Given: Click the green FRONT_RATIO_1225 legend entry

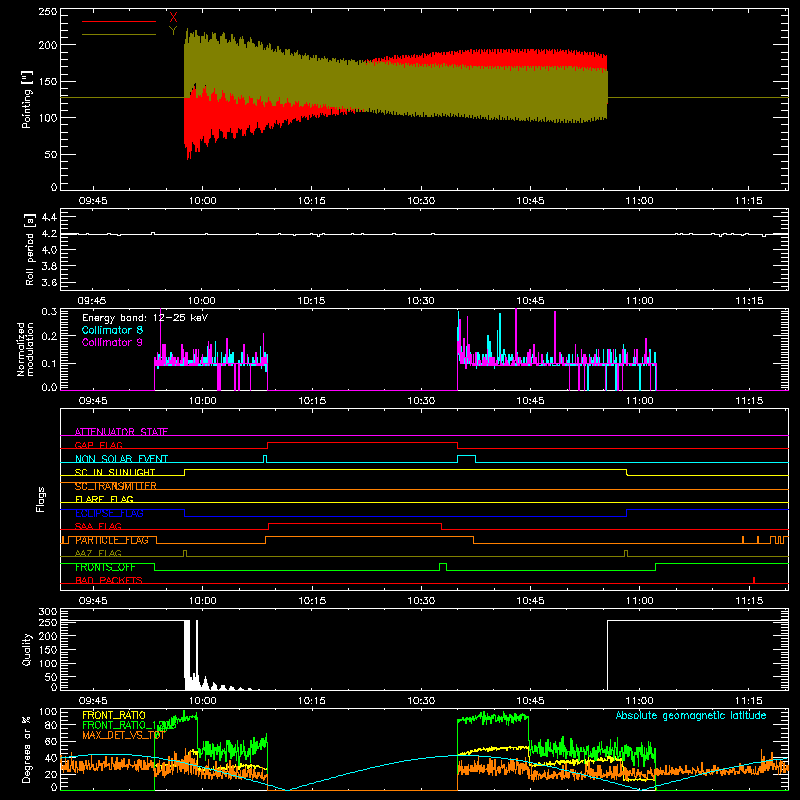Looking at the screenshot, I should pyautogui.click(x=129, y=725).
